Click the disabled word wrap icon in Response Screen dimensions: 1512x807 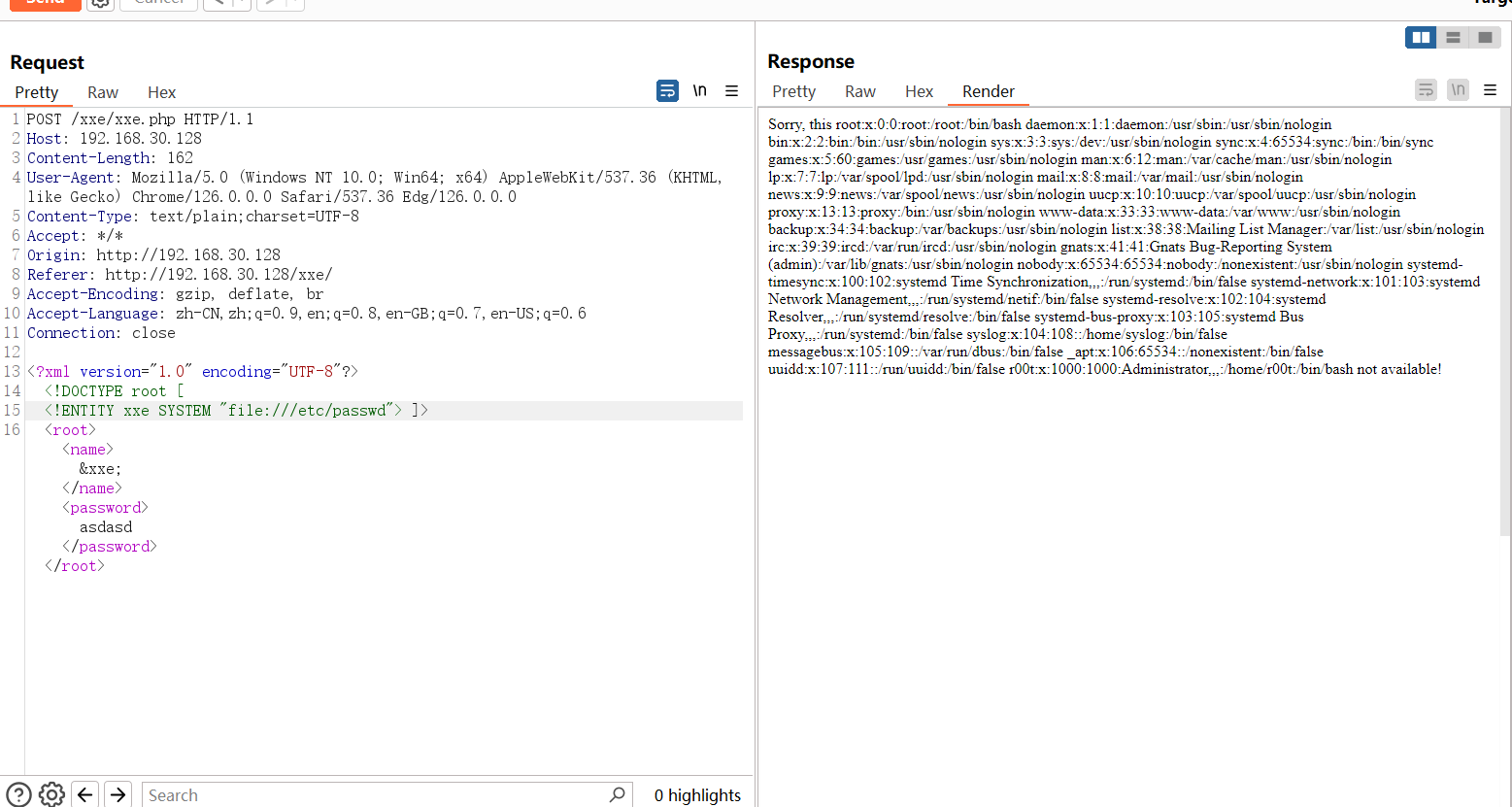click(1426, 90)
